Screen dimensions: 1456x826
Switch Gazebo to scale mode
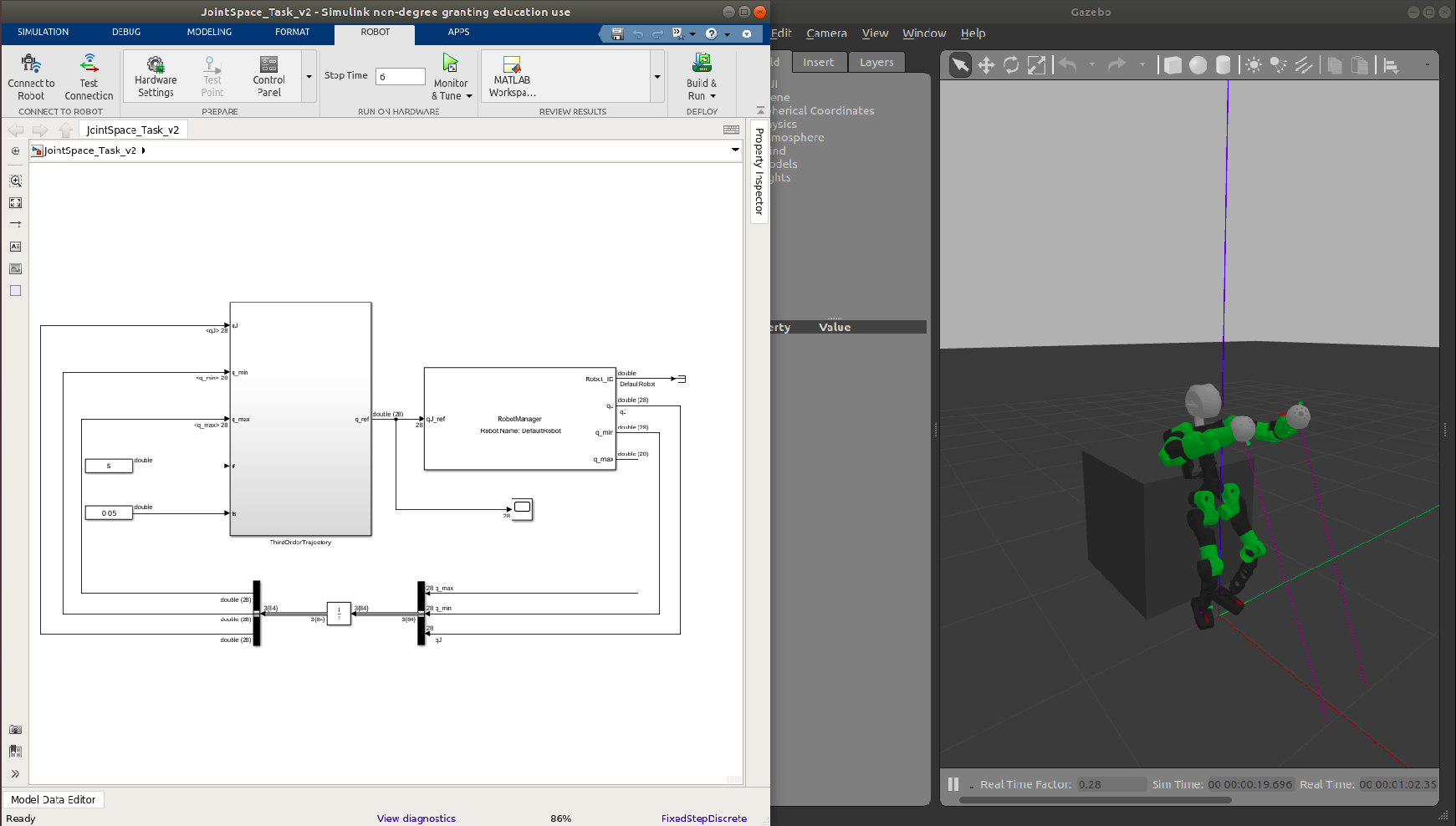pyautogui.click(x=1036, y=65)
